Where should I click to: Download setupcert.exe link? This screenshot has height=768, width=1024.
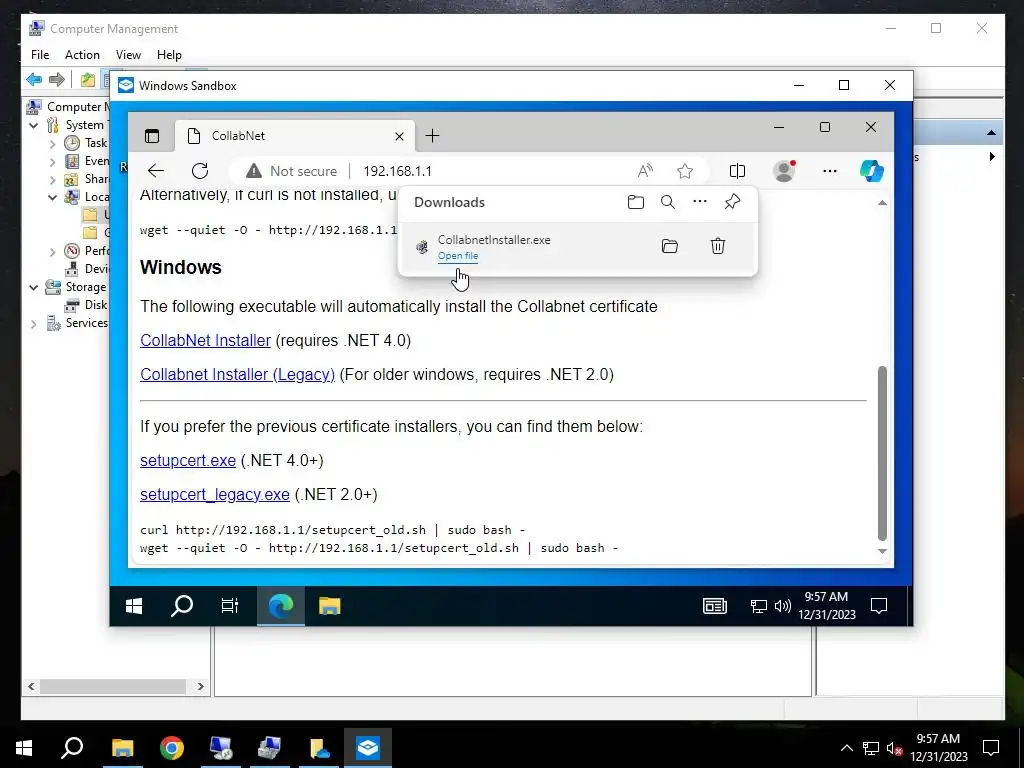click(x=187, y=460)
